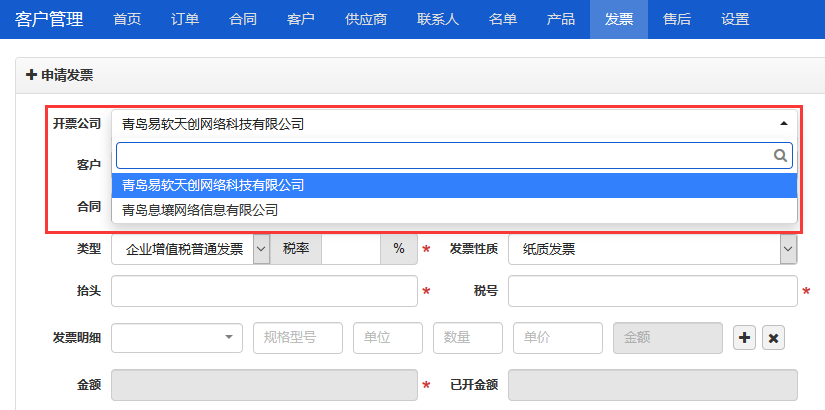
Task: Remove invoice detail row with the x icon
Action: (x=773, y=338)
